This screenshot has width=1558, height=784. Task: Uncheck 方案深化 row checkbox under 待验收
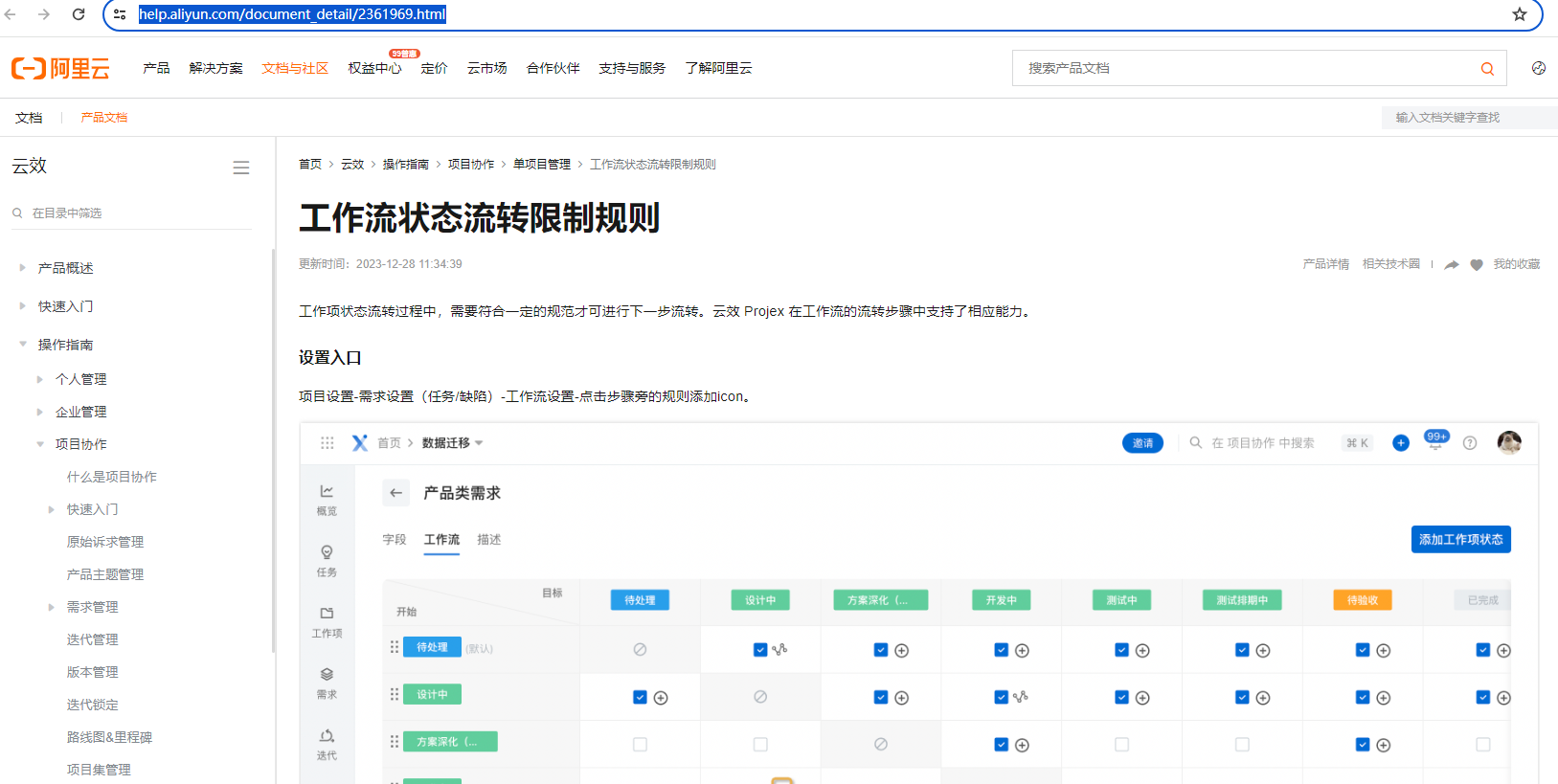click(1363, 745)
